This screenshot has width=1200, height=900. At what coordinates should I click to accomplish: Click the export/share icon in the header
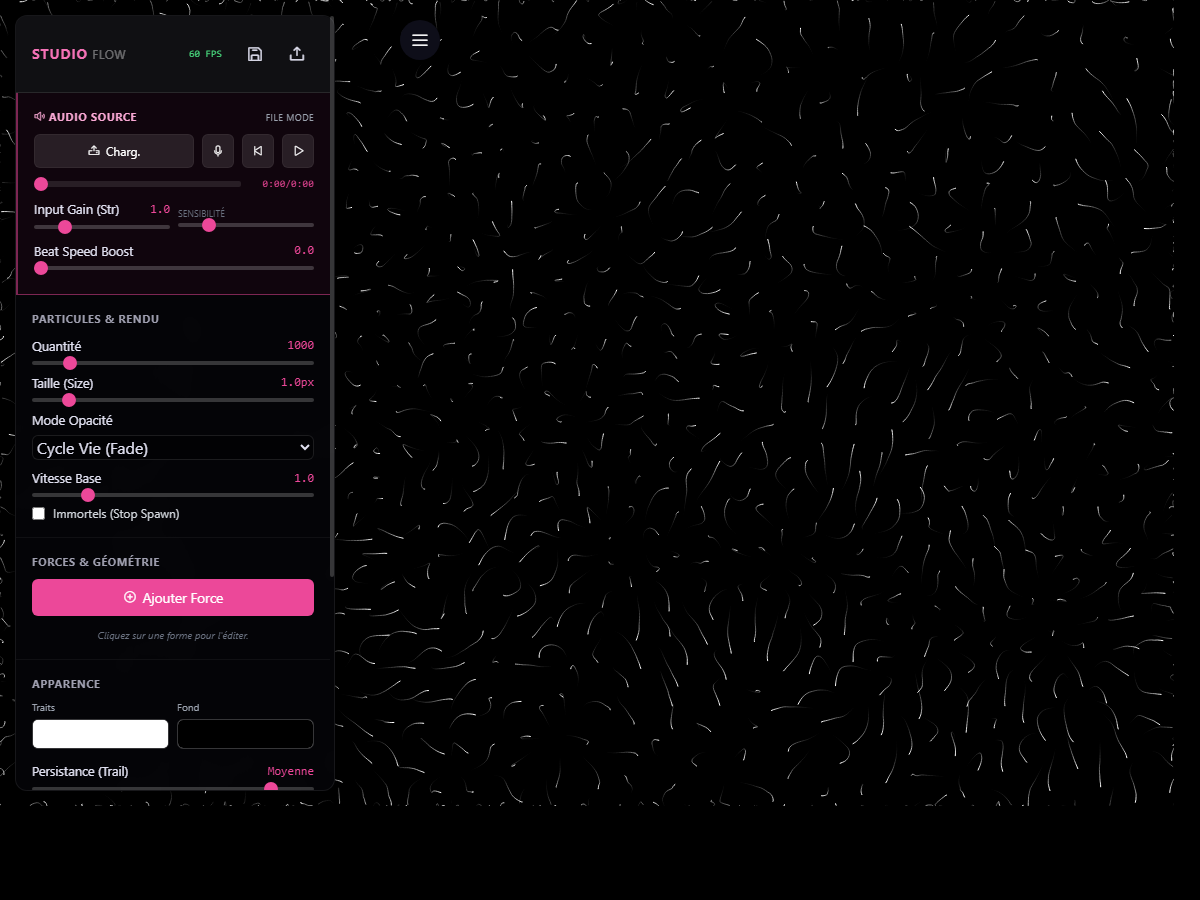(297, 53)
